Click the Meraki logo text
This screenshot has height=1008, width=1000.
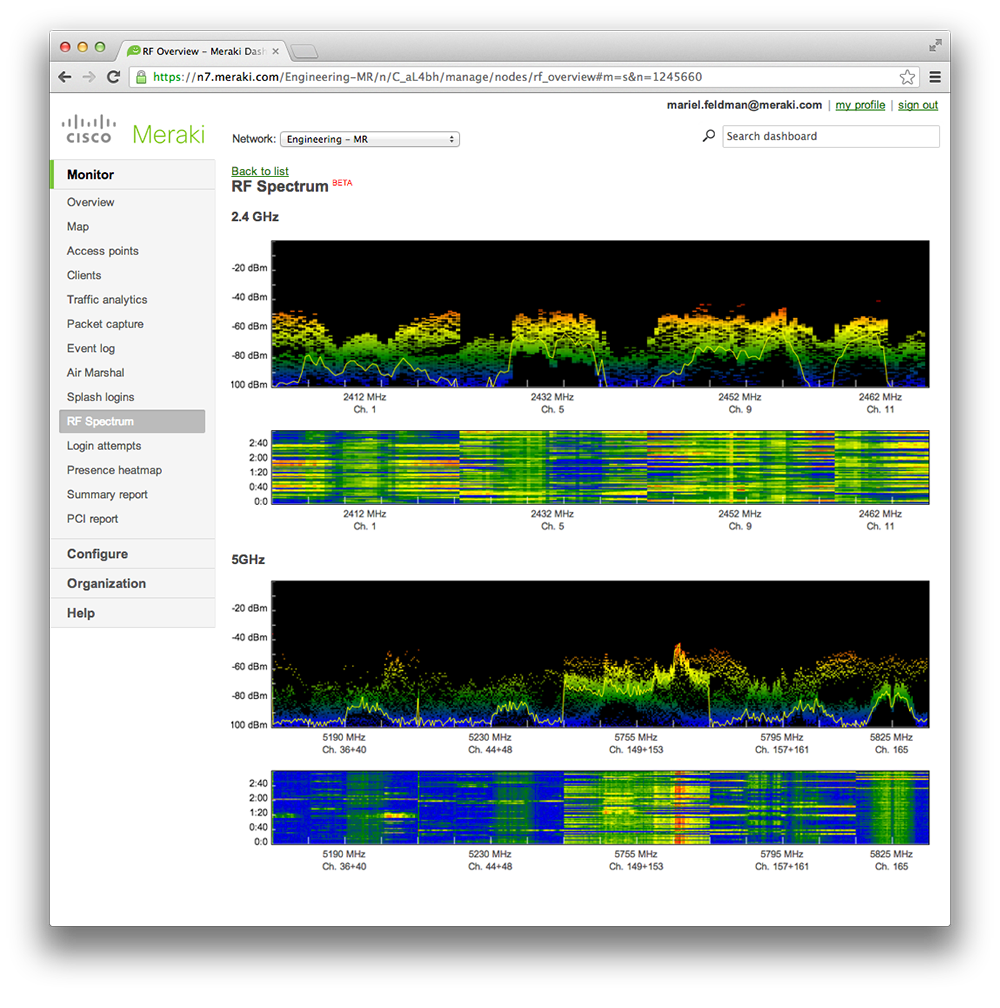[x=168, y=134]
